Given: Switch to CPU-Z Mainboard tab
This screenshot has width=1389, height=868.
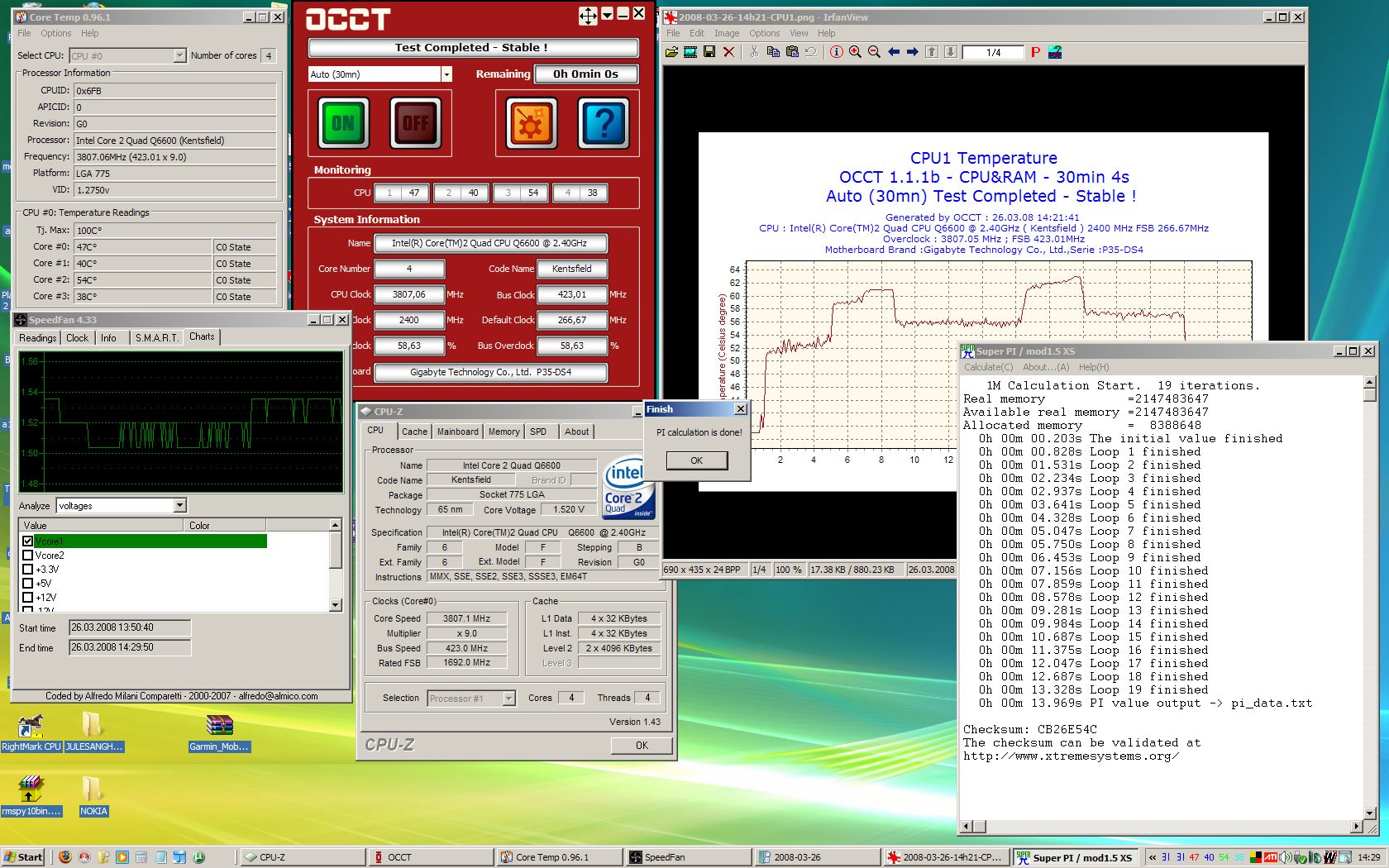Looking at the screenshot, I should tap(458, 432).
